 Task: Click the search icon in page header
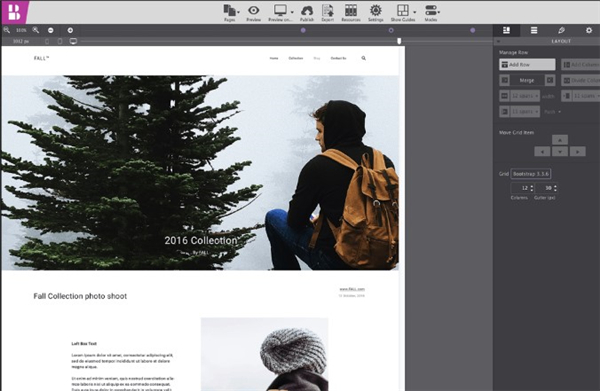[x=364, y=58]
